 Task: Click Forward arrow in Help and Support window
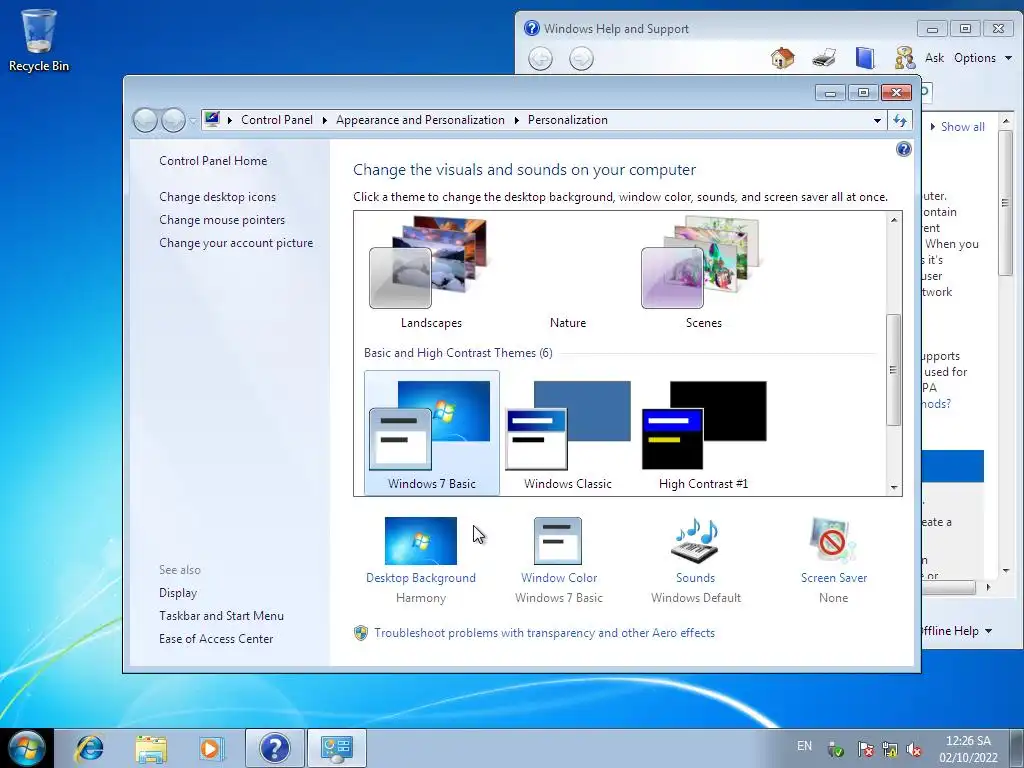581,59
